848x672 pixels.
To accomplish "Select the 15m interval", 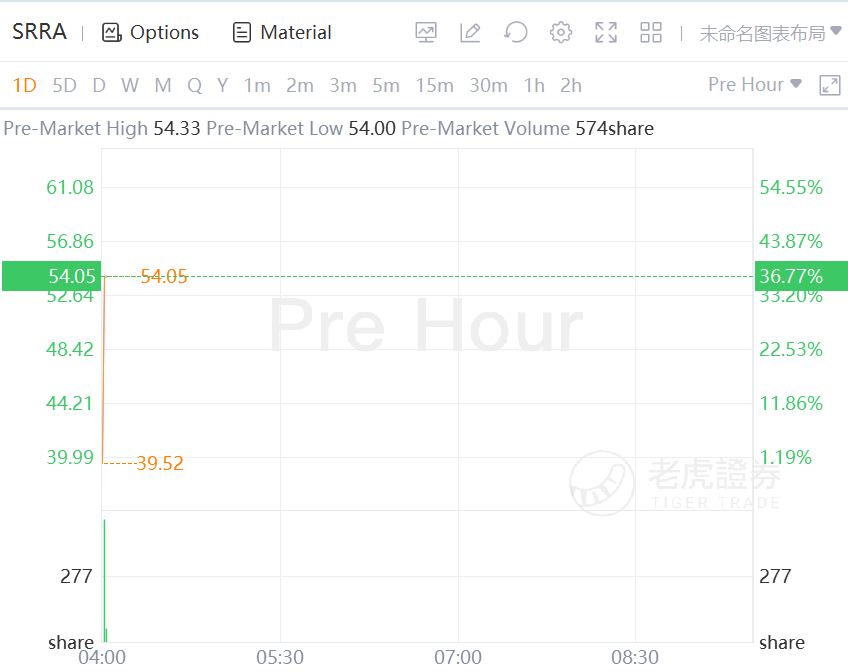I will click(x=434, y=86).
